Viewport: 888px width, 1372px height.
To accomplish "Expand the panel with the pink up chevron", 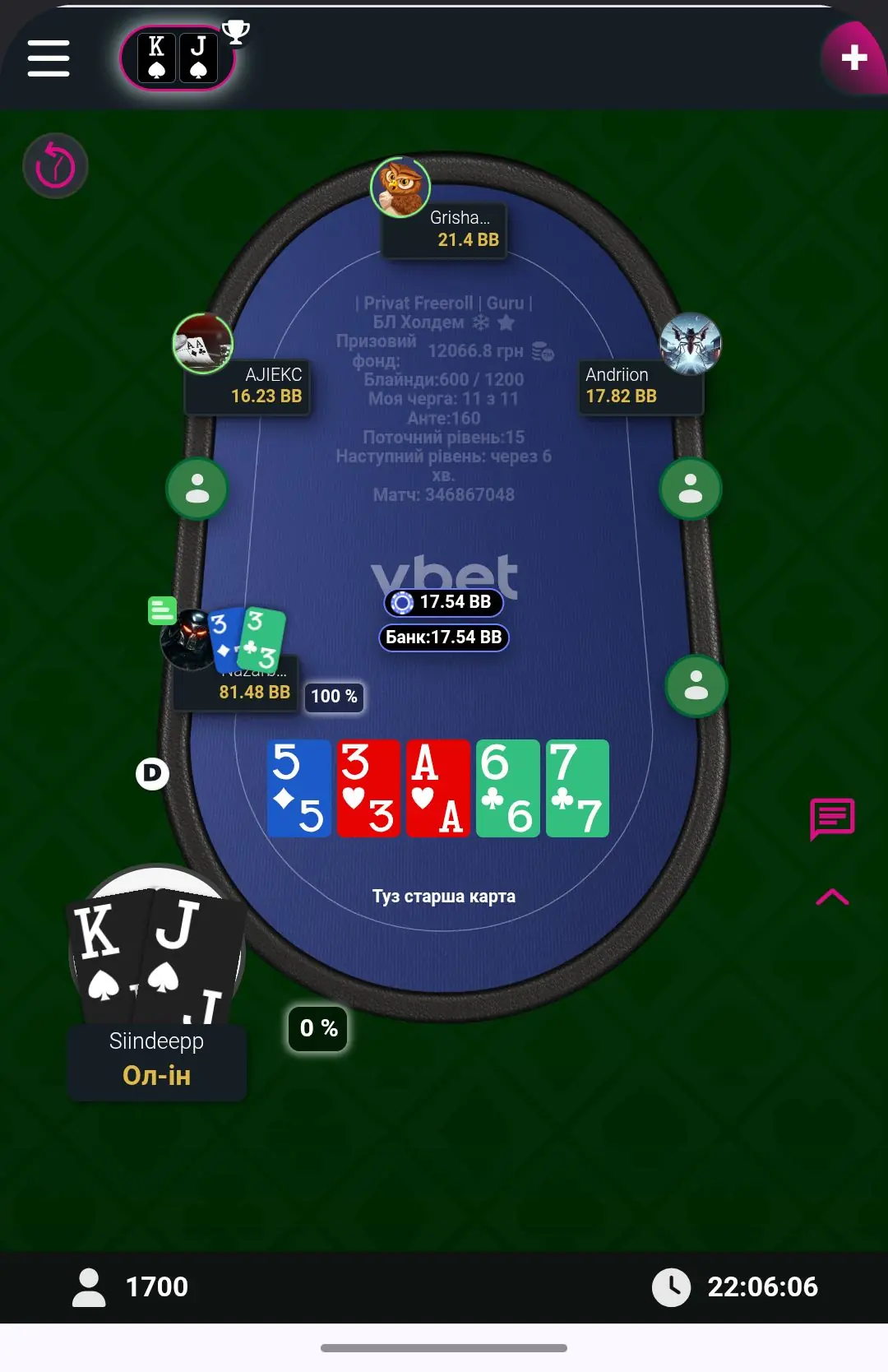I will pos(832,897).
